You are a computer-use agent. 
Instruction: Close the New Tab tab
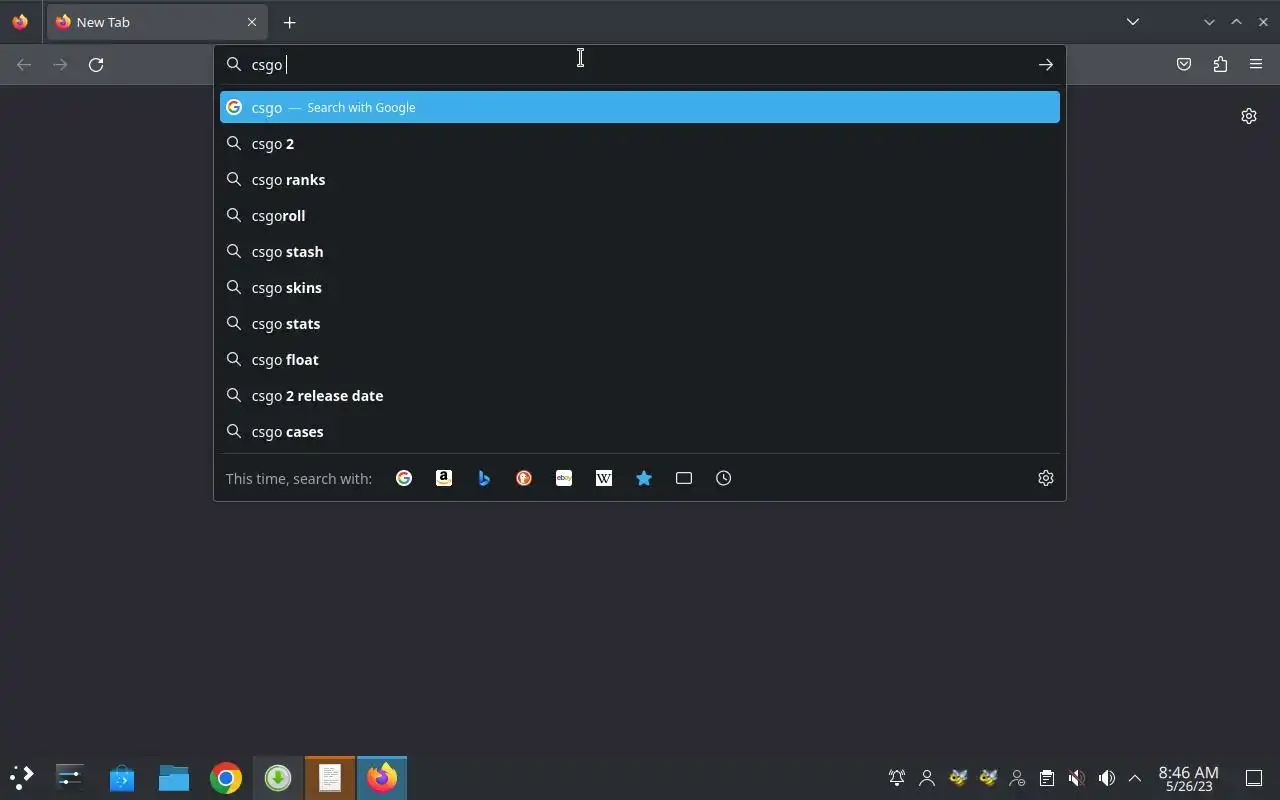252,22
